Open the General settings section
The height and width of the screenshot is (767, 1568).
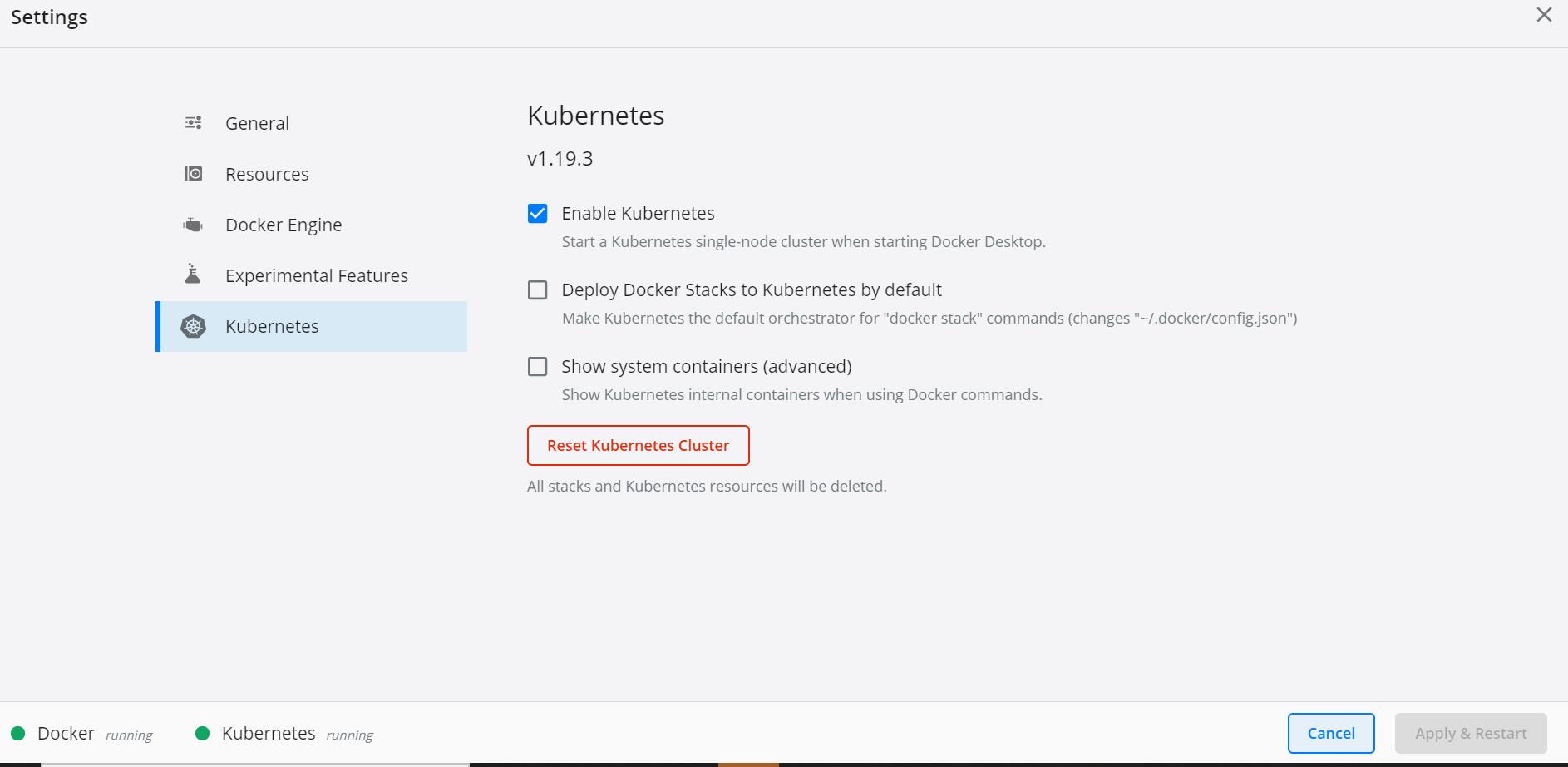257,124
